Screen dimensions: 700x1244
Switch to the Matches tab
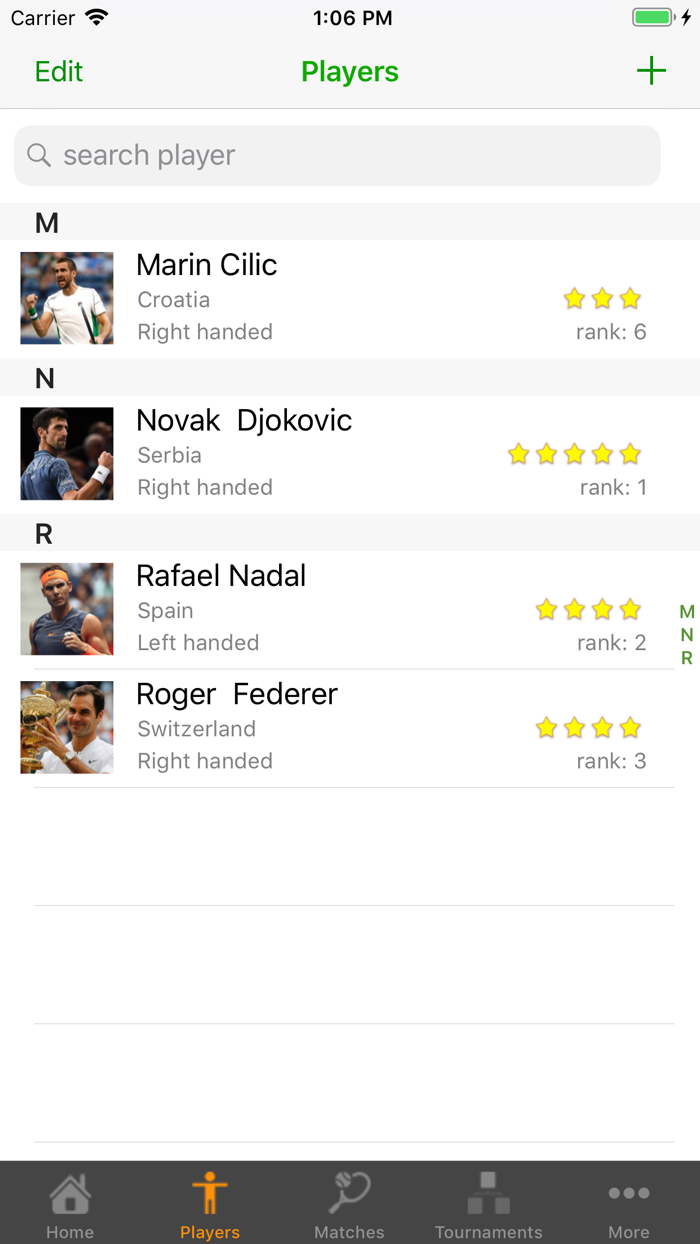(348, 1191)
